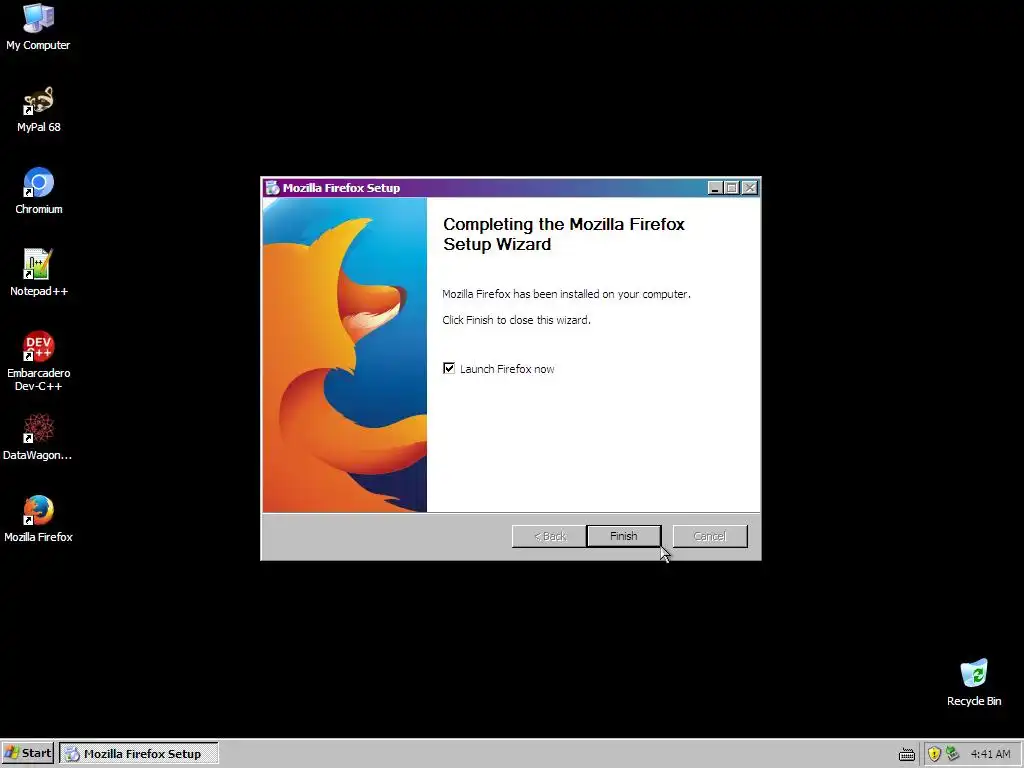
Task: Select the Mozilla Firefox desktop shortcut
Action: pos(39,519)
